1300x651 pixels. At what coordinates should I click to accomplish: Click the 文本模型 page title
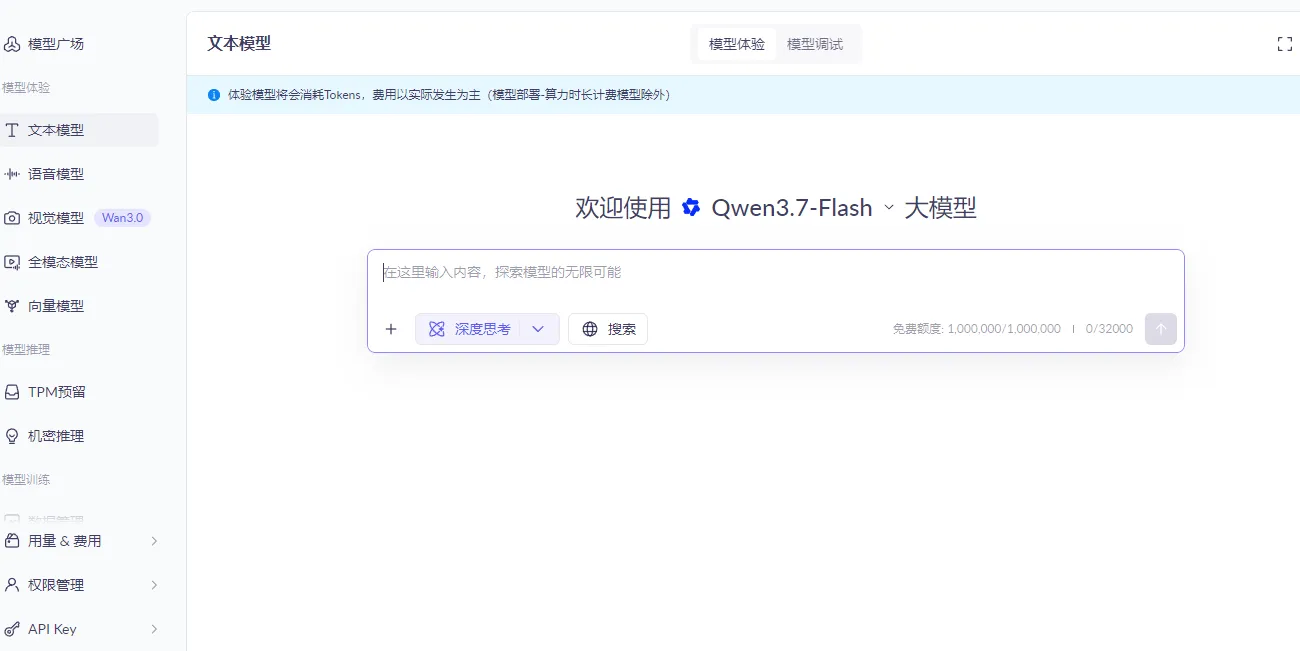click(239, 44)
